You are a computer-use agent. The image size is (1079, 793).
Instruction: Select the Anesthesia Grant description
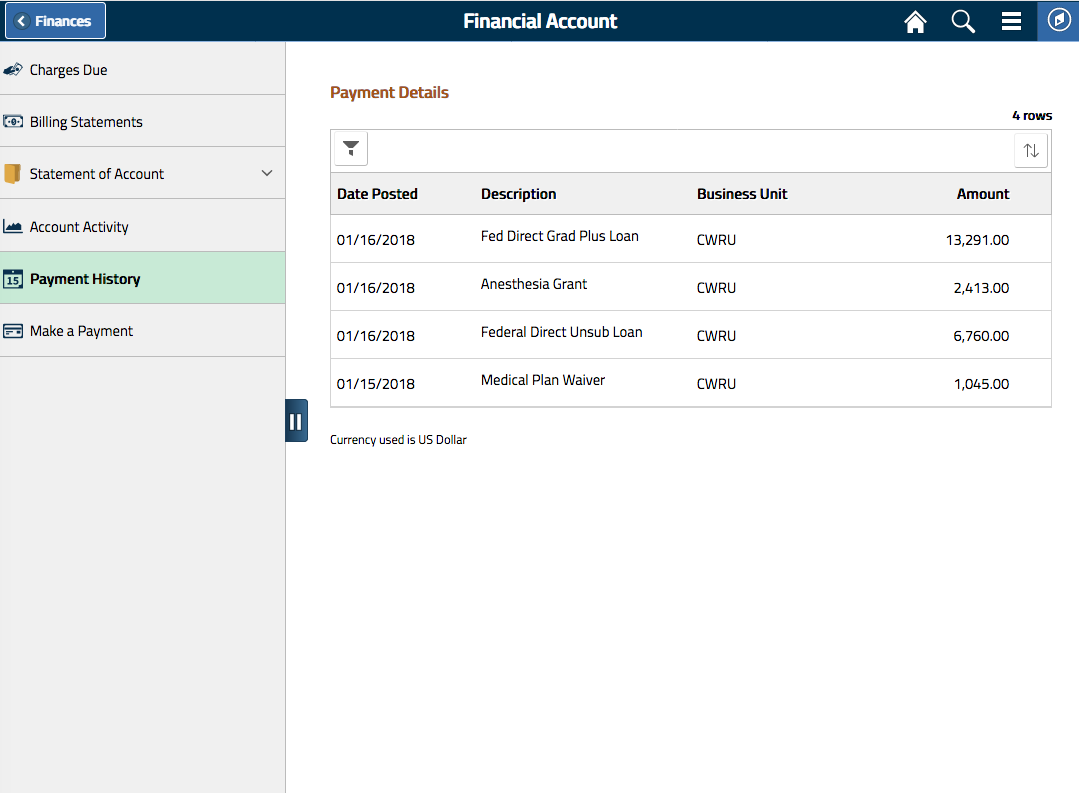[534, 284]
